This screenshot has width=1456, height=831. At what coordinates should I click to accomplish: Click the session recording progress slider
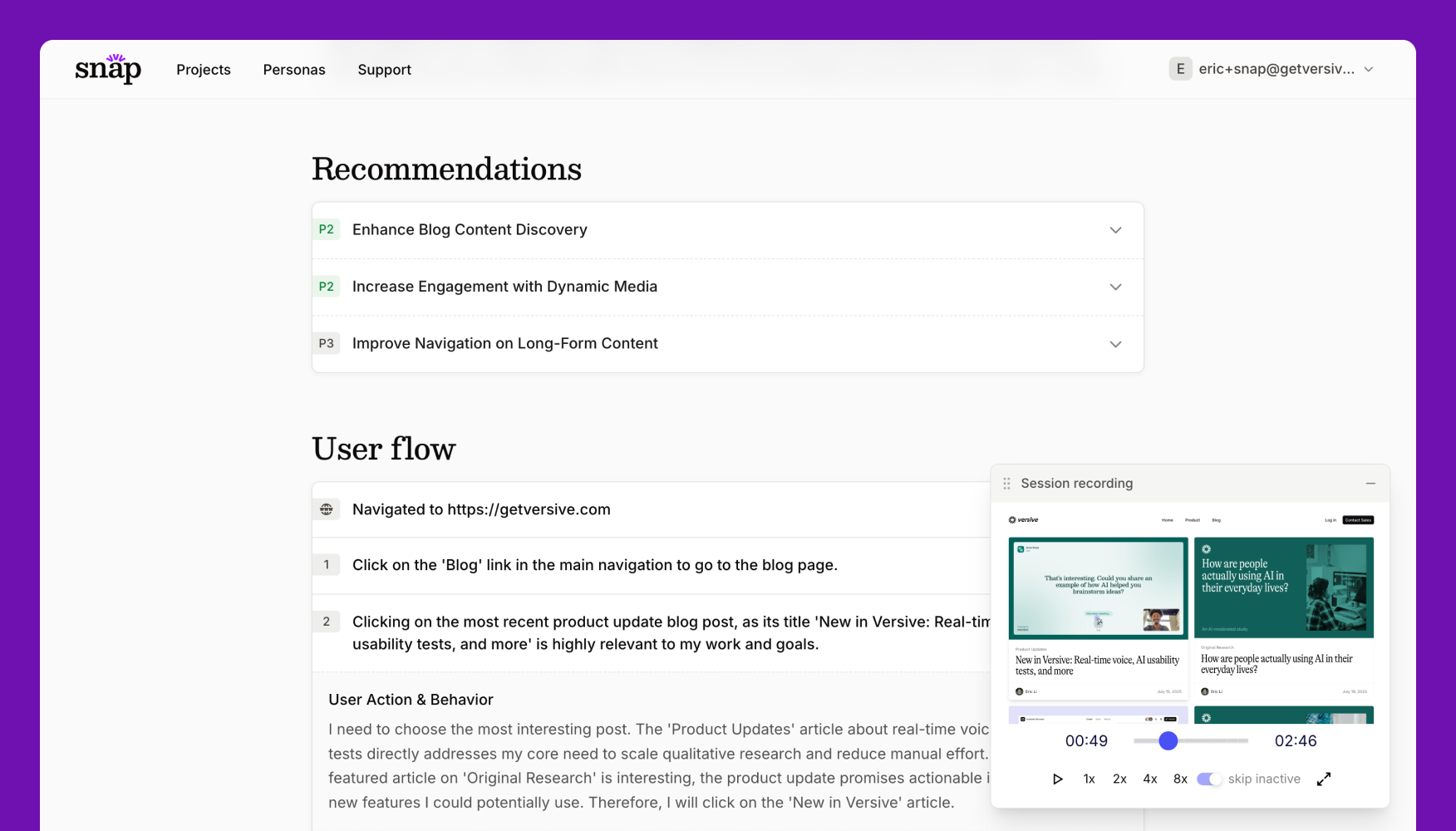pyautogui.click(x=1191, y=740)
